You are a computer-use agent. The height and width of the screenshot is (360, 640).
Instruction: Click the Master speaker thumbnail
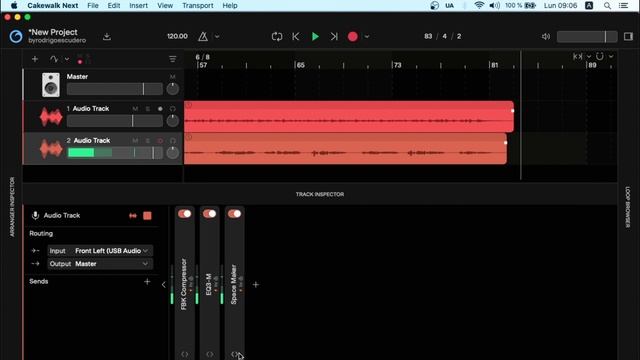pos(51,84)
